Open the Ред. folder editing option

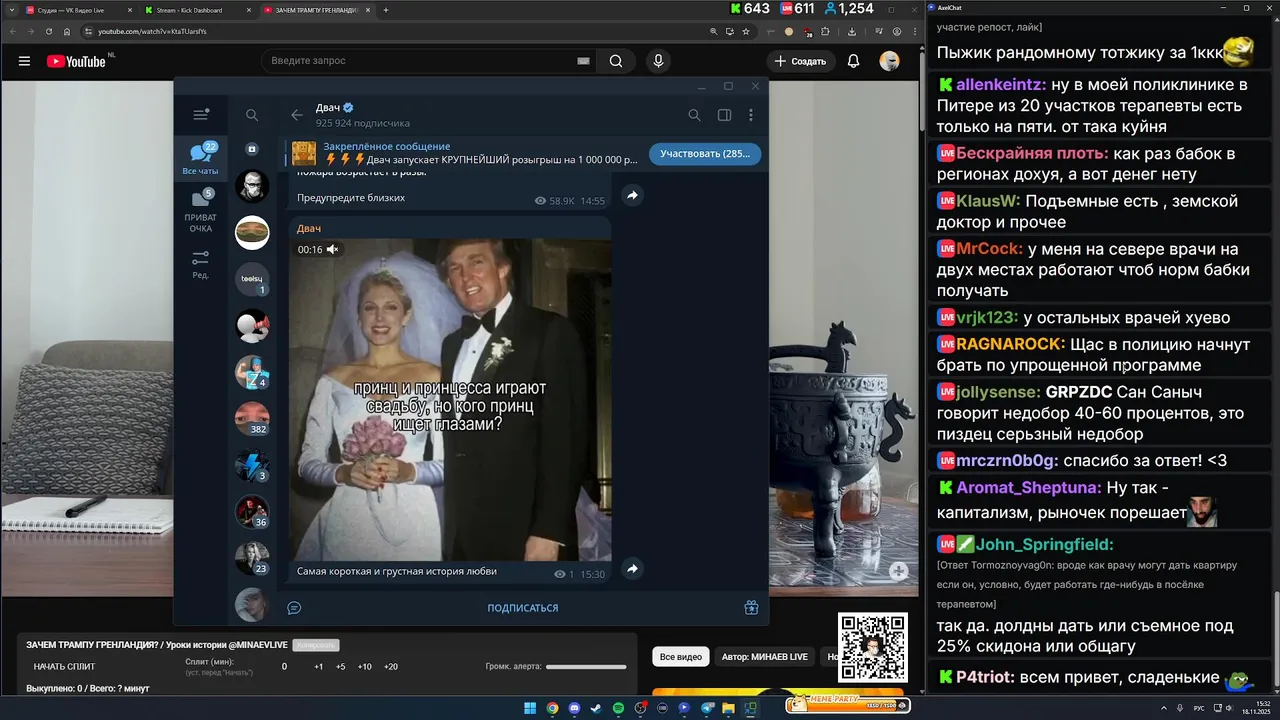[201, 265]
